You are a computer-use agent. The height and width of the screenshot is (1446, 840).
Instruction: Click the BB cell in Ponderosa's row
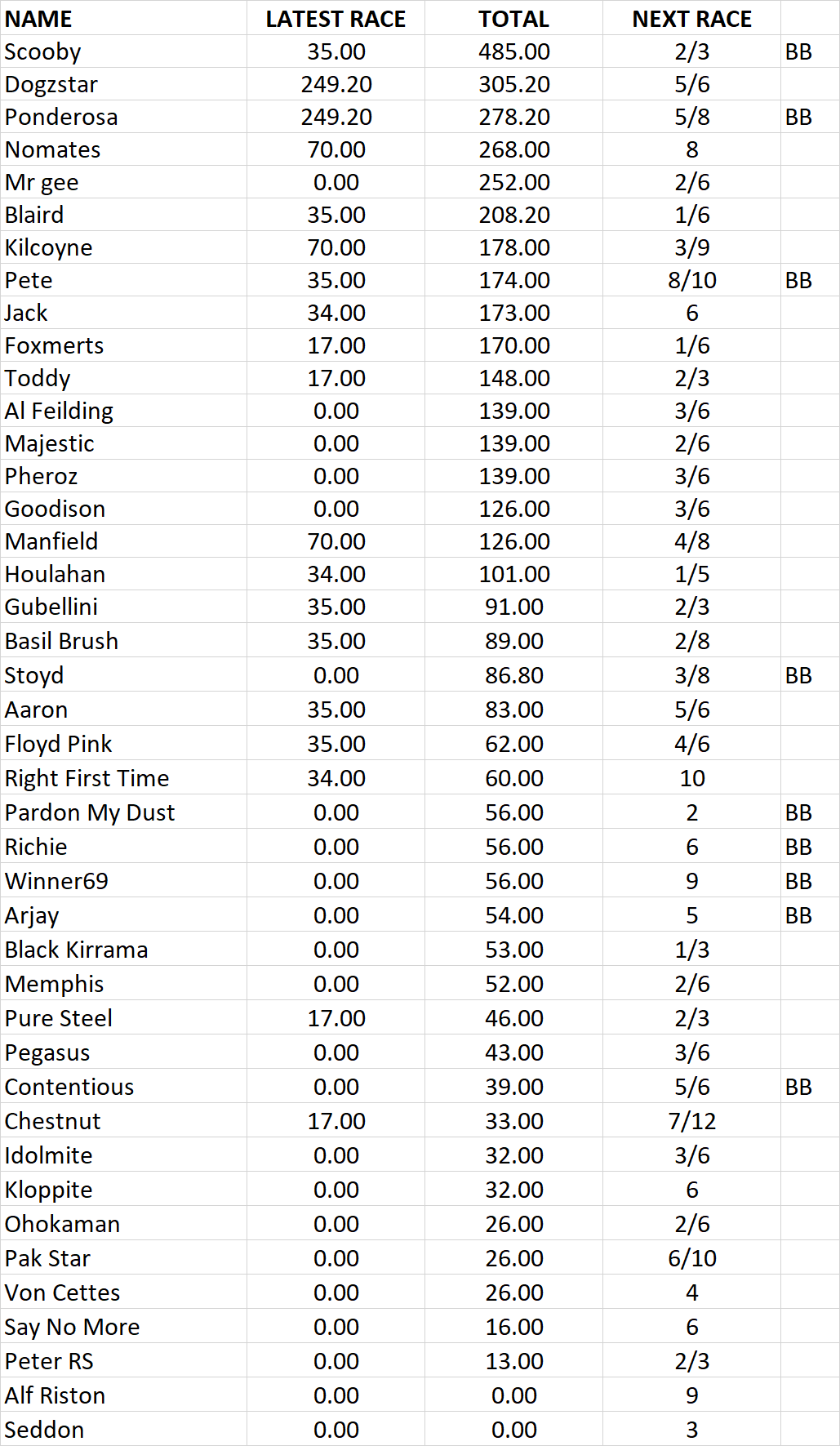click(798, 117)
